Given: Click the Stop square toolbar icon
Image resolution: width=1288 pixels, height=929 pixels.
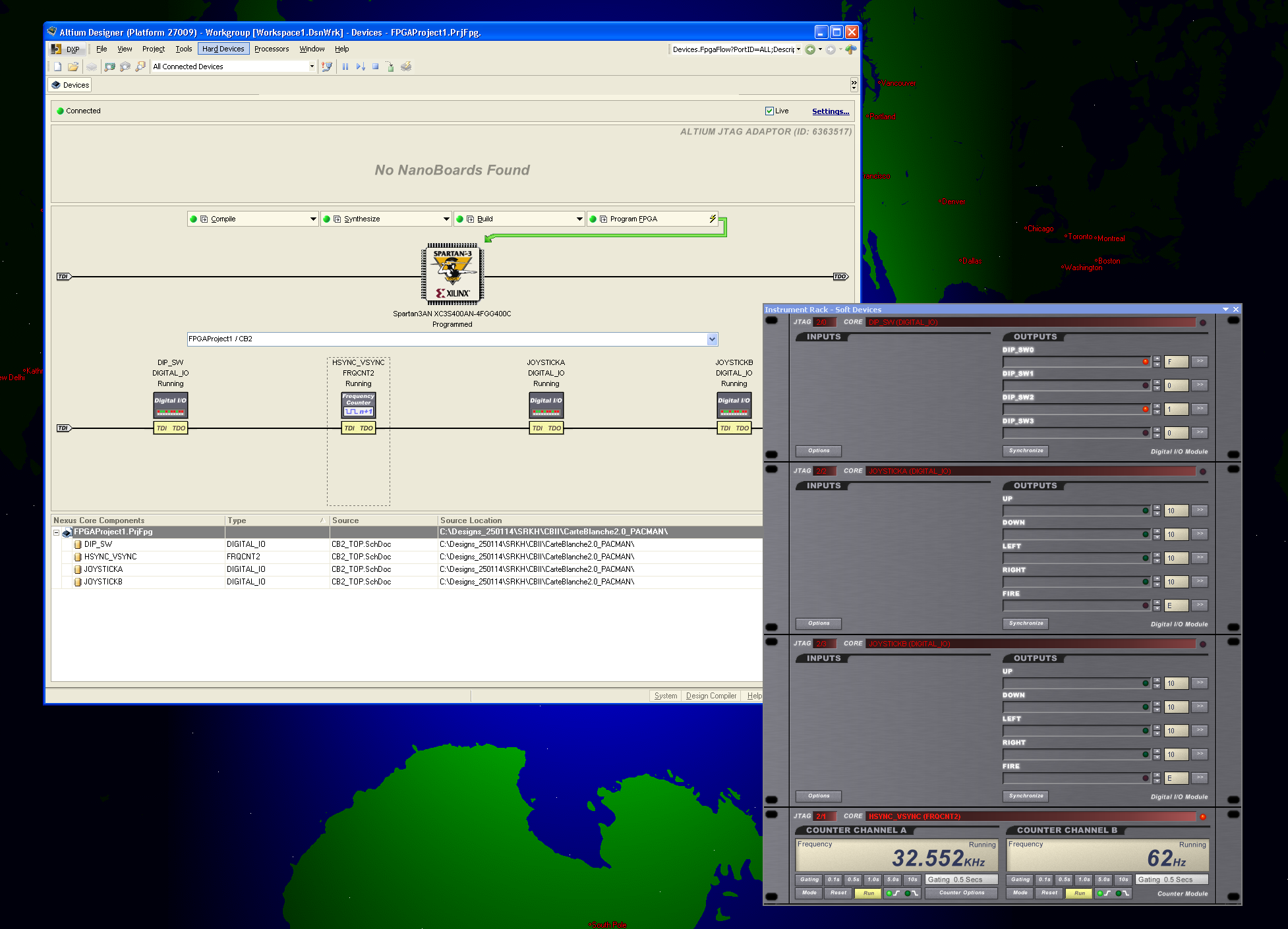Looking at the screenshot, I should 375,67.
